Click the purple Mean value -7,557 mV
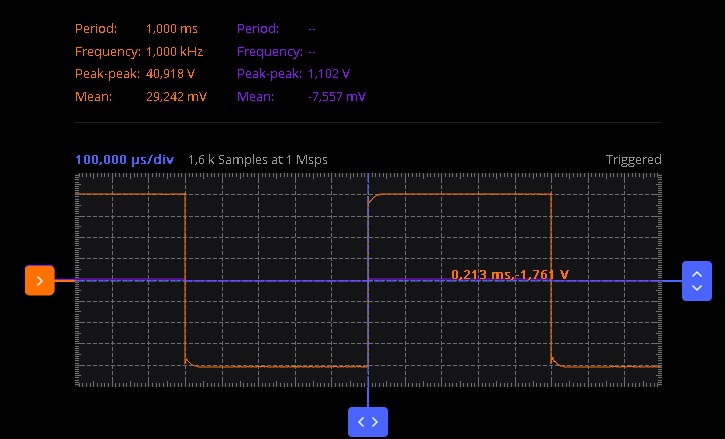This screenshot has width=725, height=439. [337, 96]
